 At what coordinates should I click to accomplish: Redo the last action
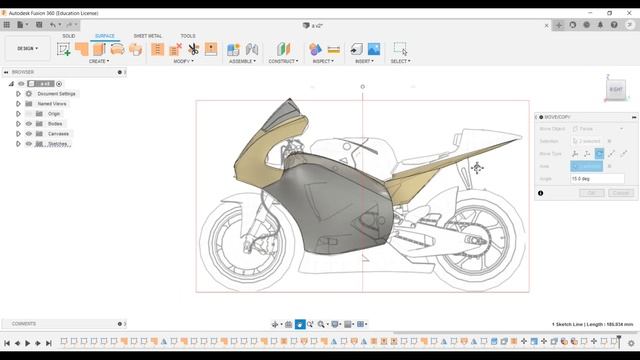coord(69,25)
